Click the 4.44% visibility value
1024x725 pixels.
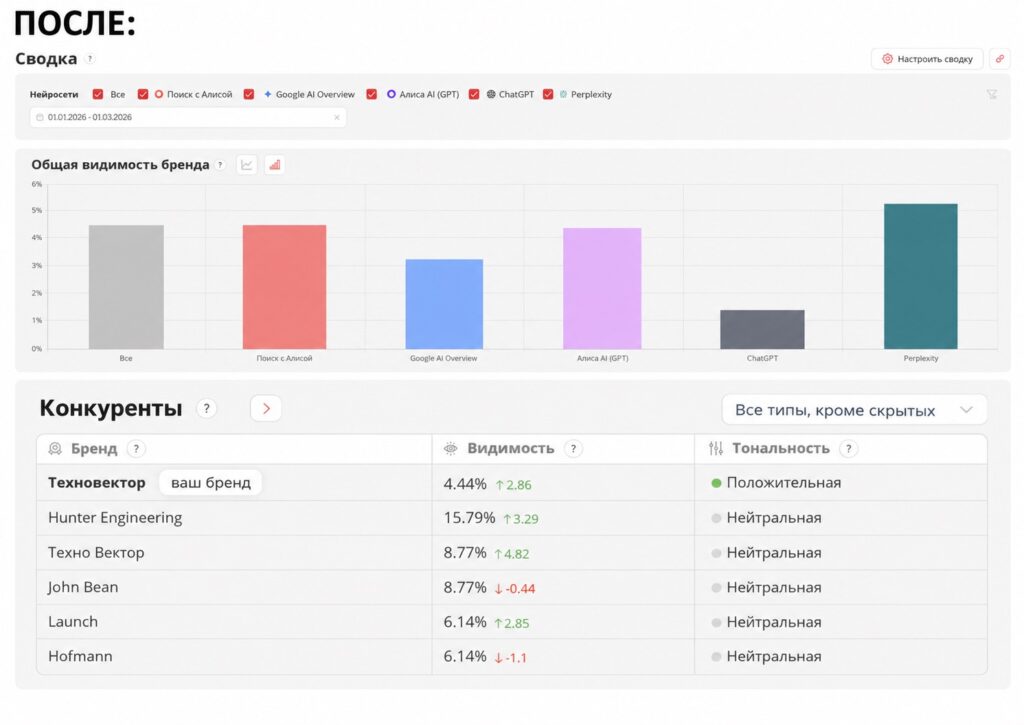pyautogui.click(x=465, y=484)
